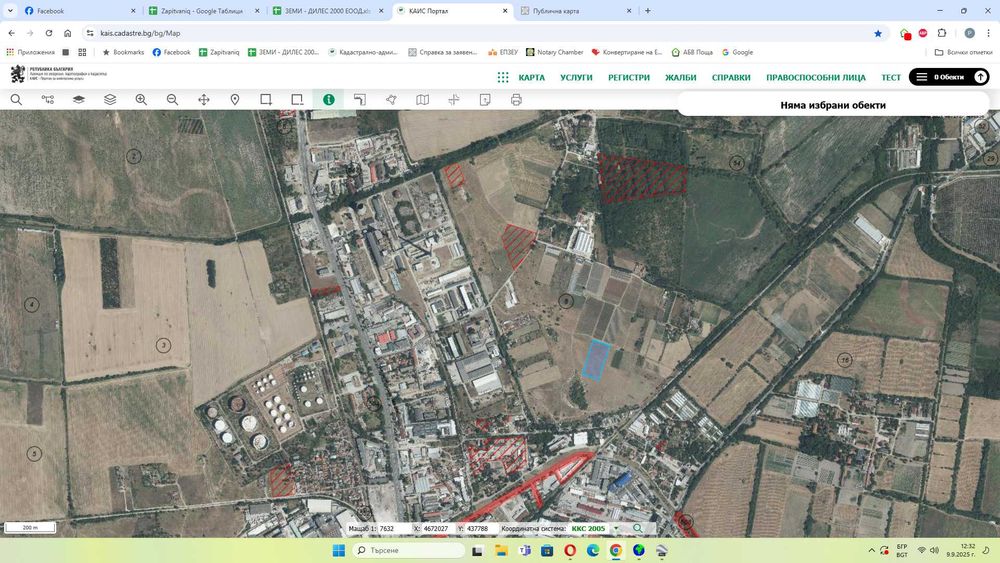Screen dimensions: 1000x563
Task: Click the 0 Обекти button
Action: click(949, 77)
